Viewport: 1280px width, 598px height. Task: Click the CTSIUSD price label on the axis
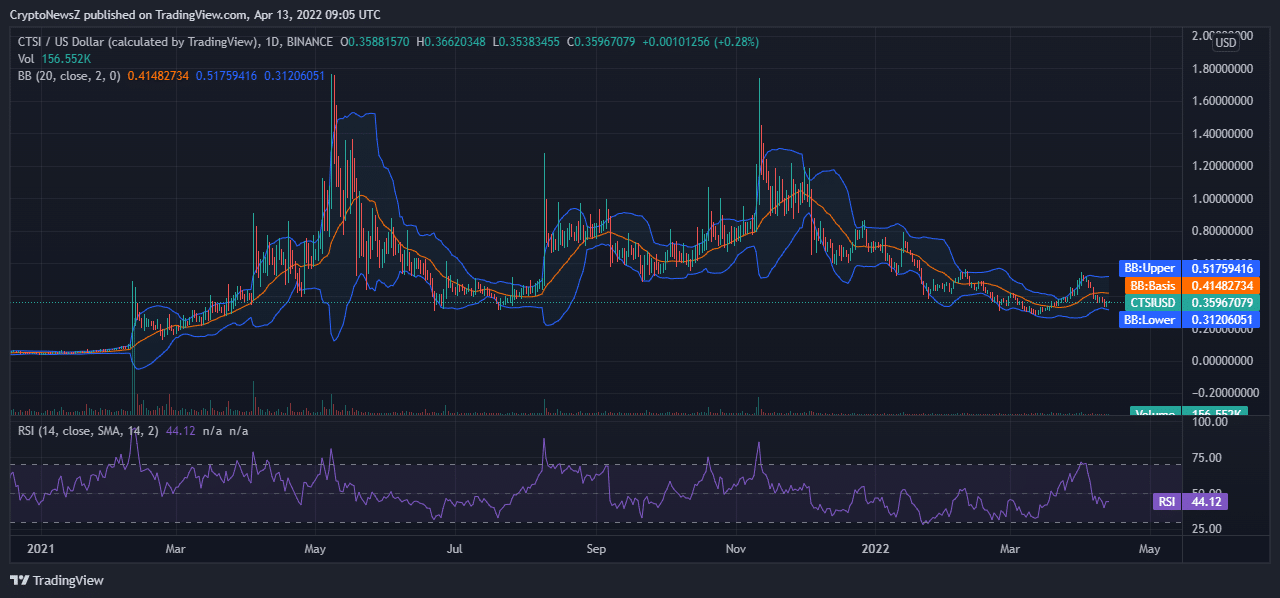click(x=1152, y=303)
